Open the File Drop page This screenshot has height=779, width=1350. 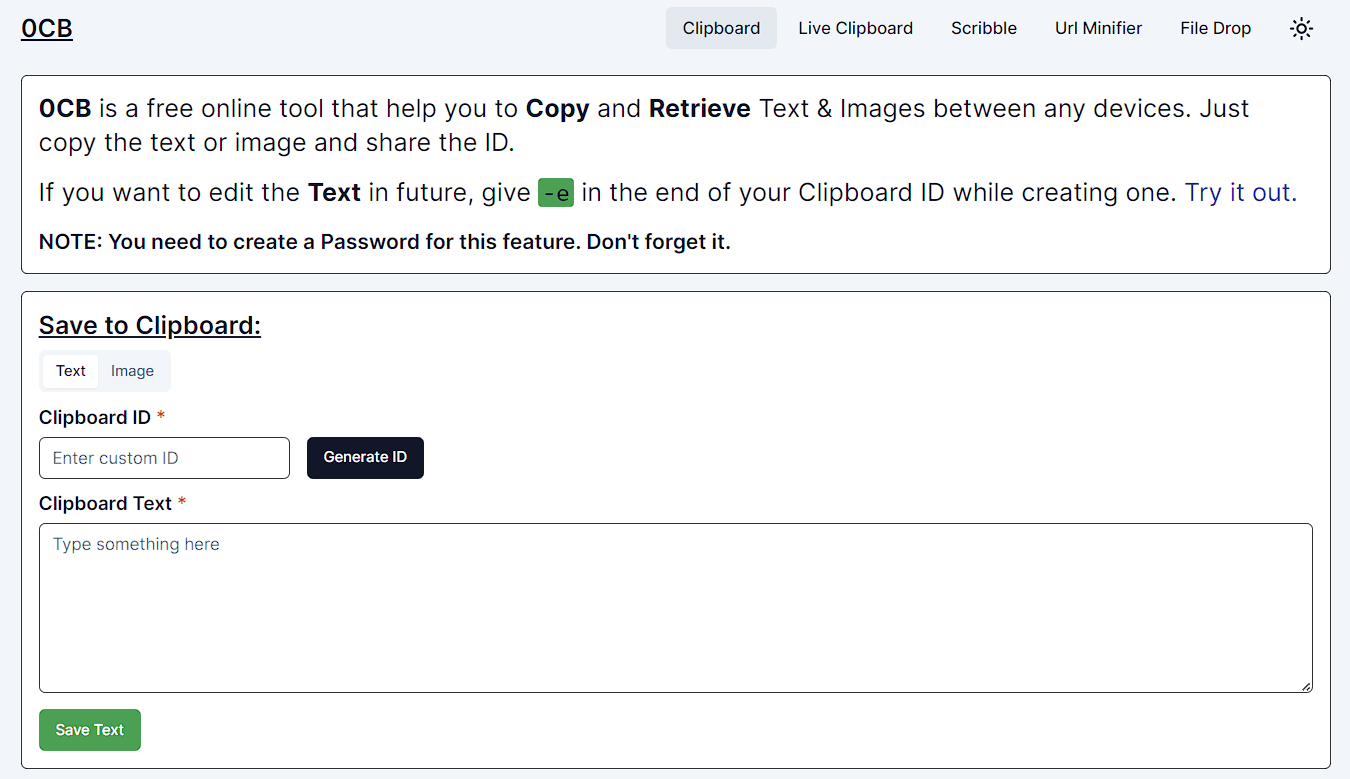point(1215,29)
